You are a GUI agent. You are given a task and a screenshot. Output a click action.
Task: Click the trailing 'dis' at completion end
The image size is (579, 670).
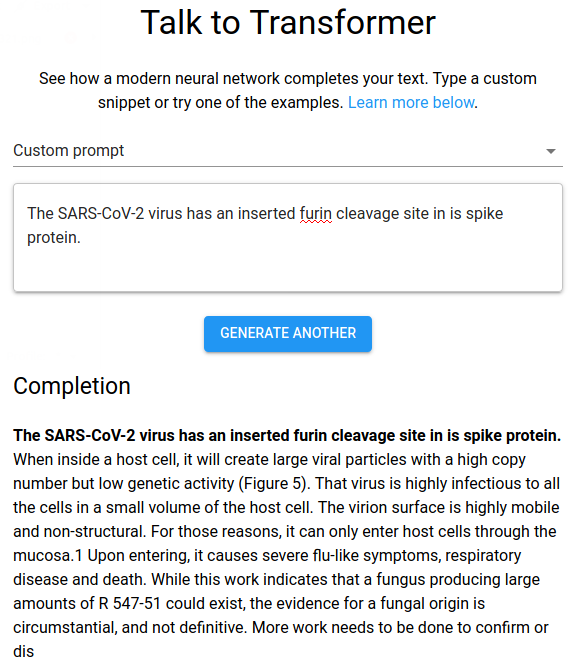24,652
